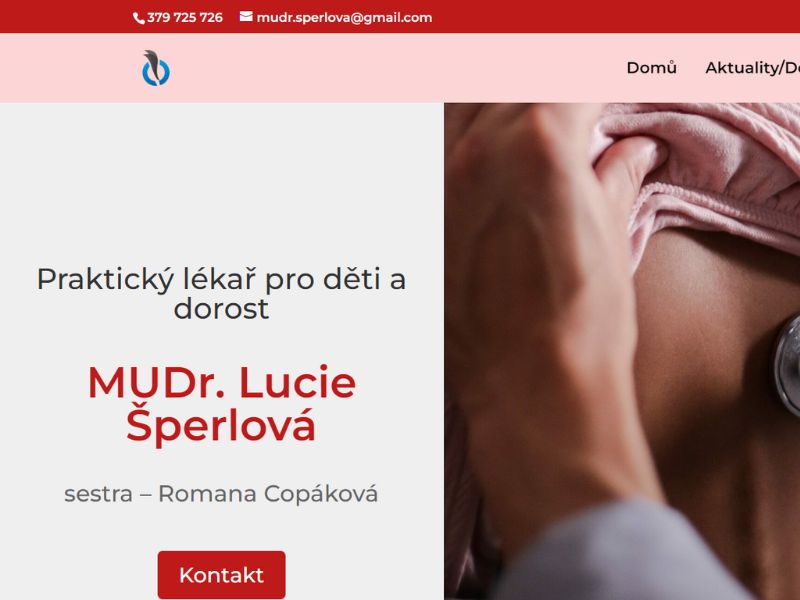800x600 pixels.
Task: Call the number 379 725 726
Action: click(185, 18)
